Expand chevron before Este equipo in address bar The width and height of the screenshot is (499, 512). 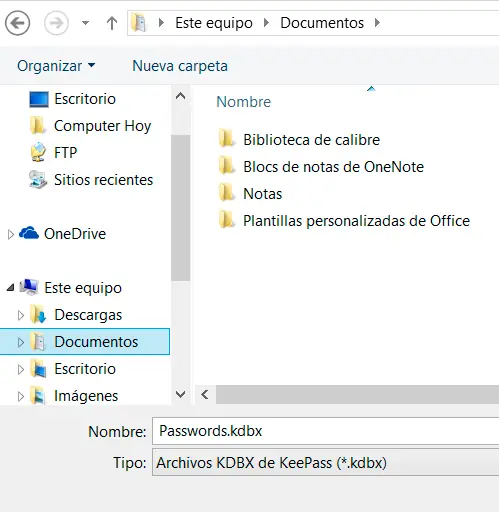pyautogui.click(x=161, y=23)
